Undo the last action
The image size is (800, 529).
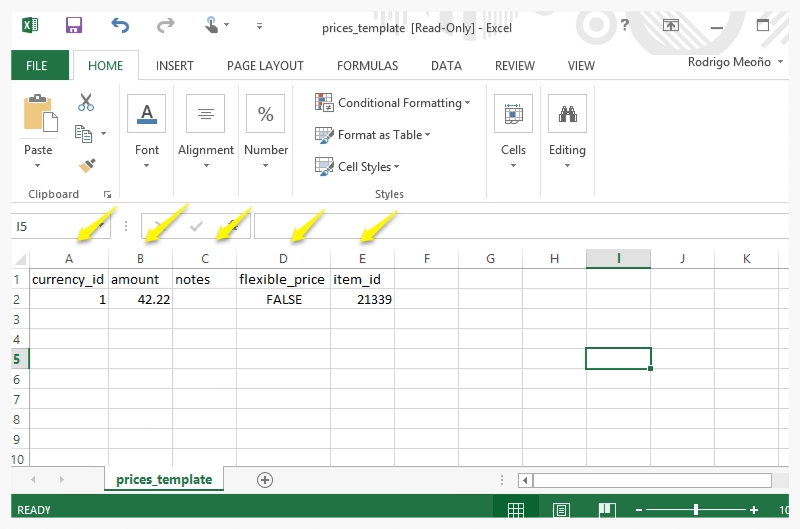(120, 25)
